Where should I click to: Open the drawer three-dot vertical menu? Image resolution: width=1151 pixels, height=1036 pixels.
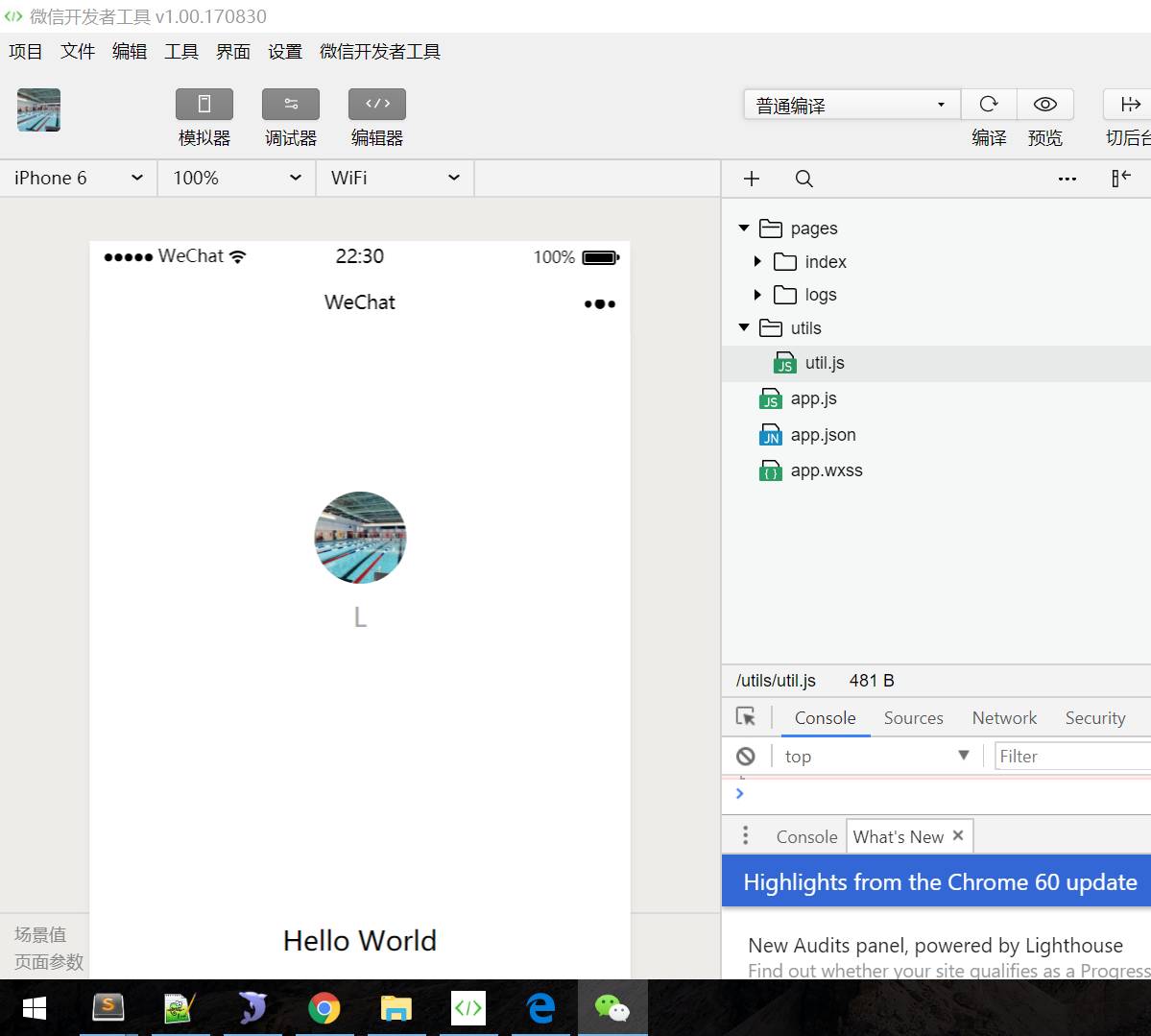tap(746, 835)
